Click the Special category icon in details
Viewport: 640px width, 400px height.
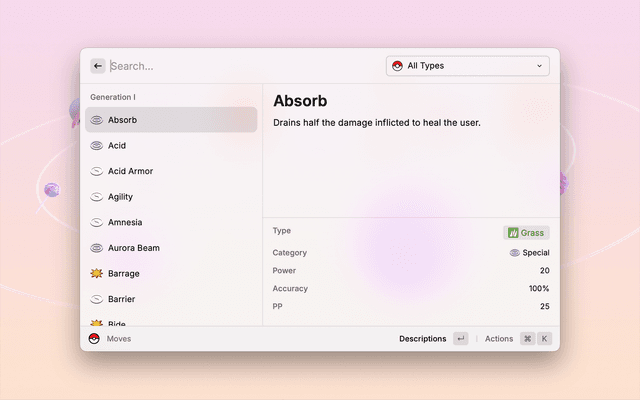click(515, 253)
